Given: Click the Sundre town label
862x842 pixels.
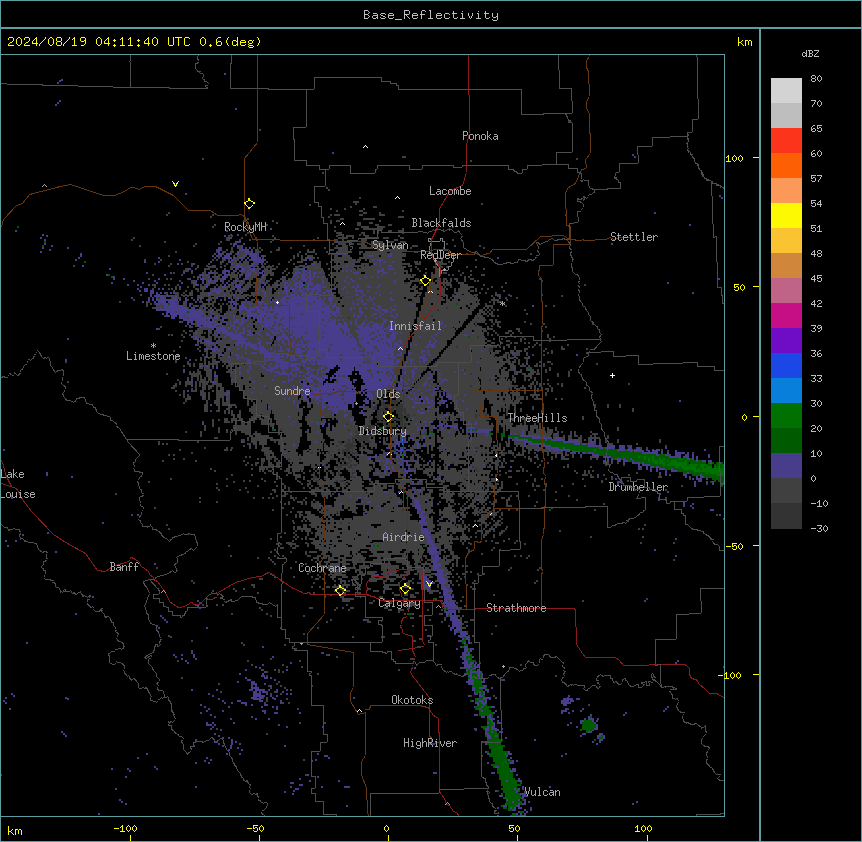Looking at the screenshot, I should pos(292,391).
